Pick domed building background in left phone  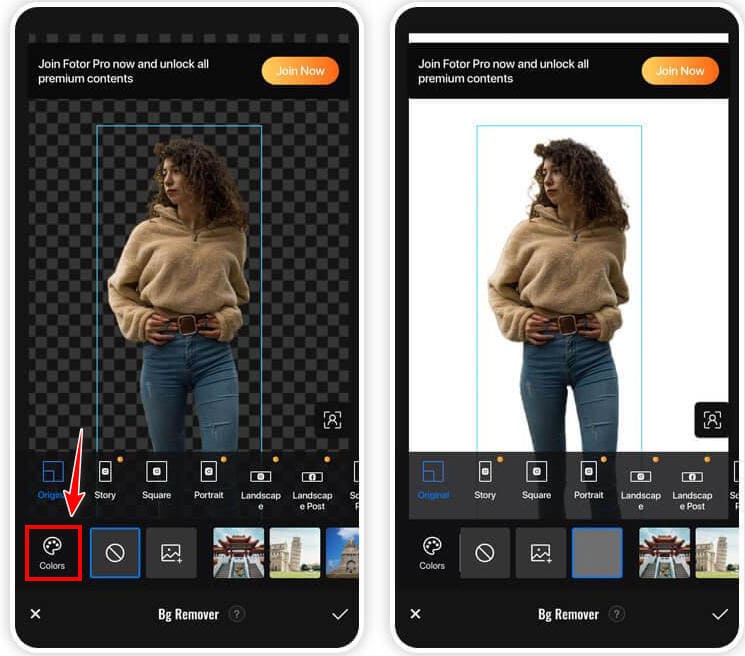coord(343,552)
